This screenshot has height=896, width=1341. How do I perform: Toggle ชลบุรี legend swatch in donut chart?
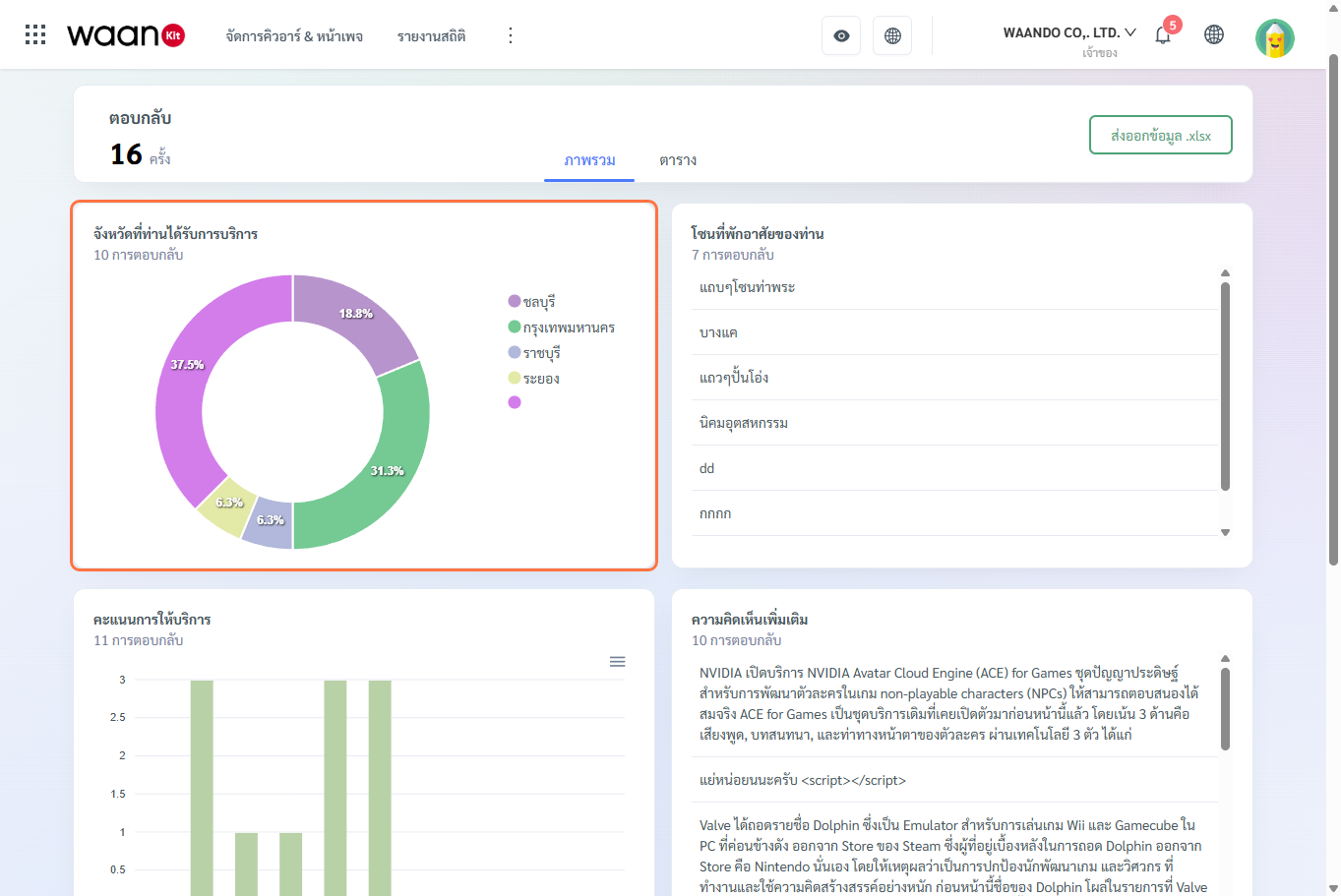point(515,301)
